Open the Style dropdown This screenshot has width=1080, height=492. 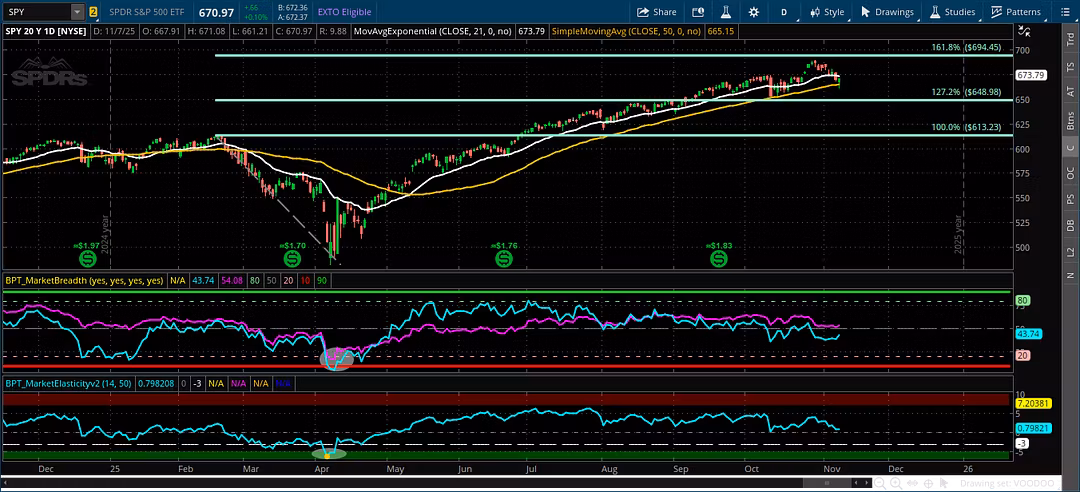point(826,12)
